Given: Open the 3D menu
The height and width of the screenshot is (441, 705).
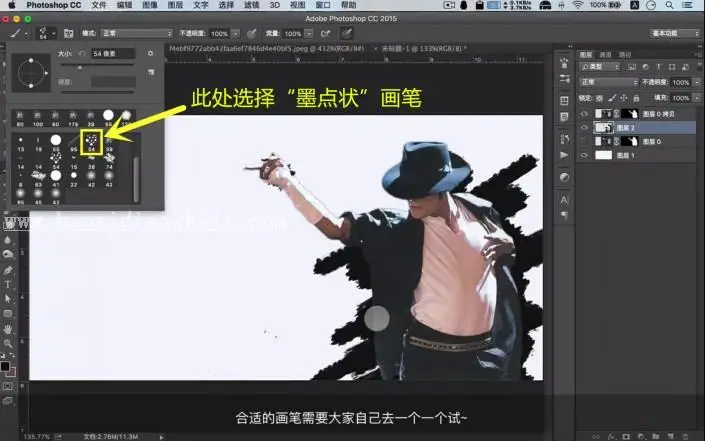Looking at the screenshot, I should pos(275,5).
